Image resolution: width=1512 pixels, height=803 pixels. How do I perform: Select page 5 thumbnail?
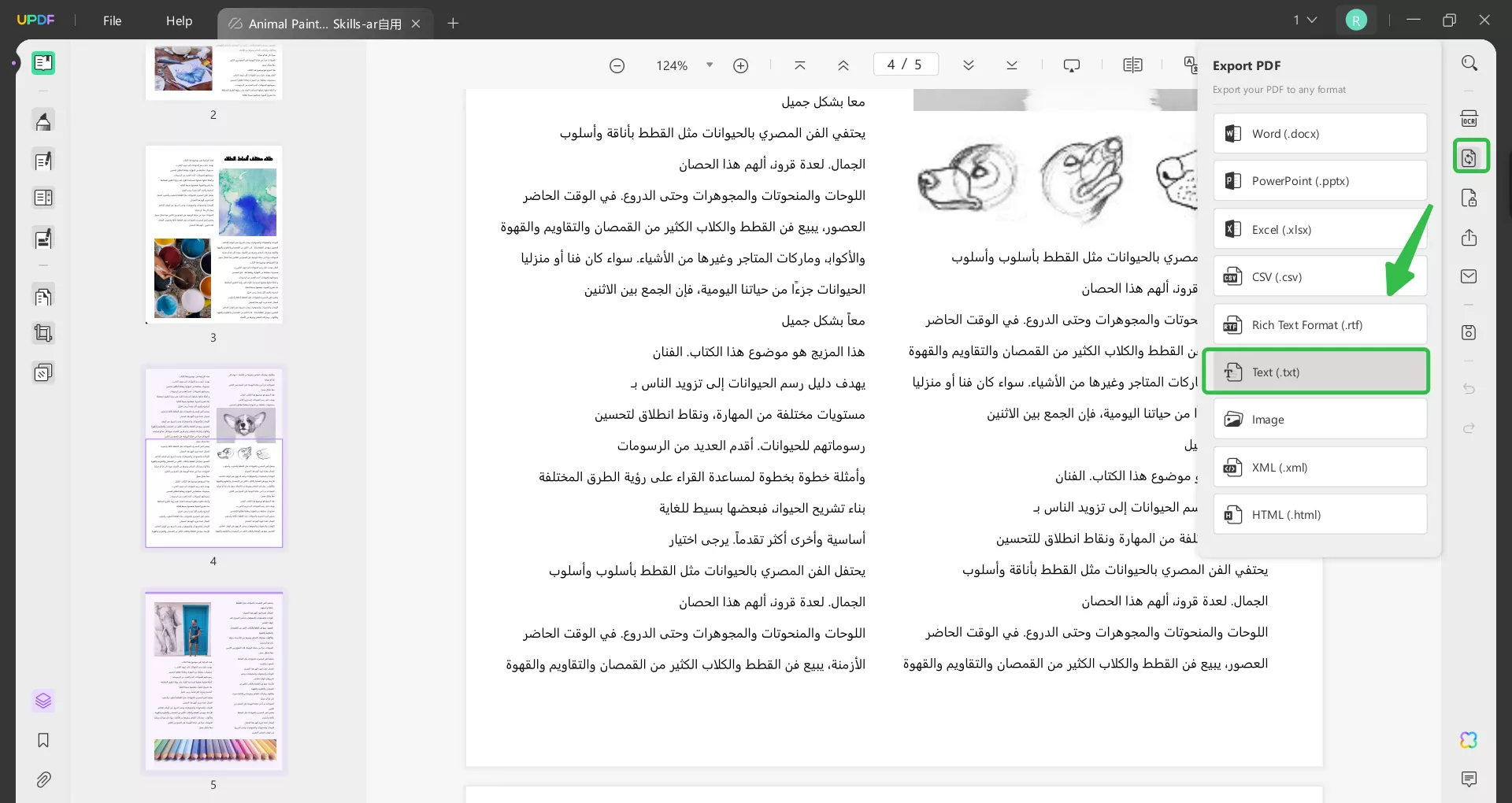click(213, 681)
